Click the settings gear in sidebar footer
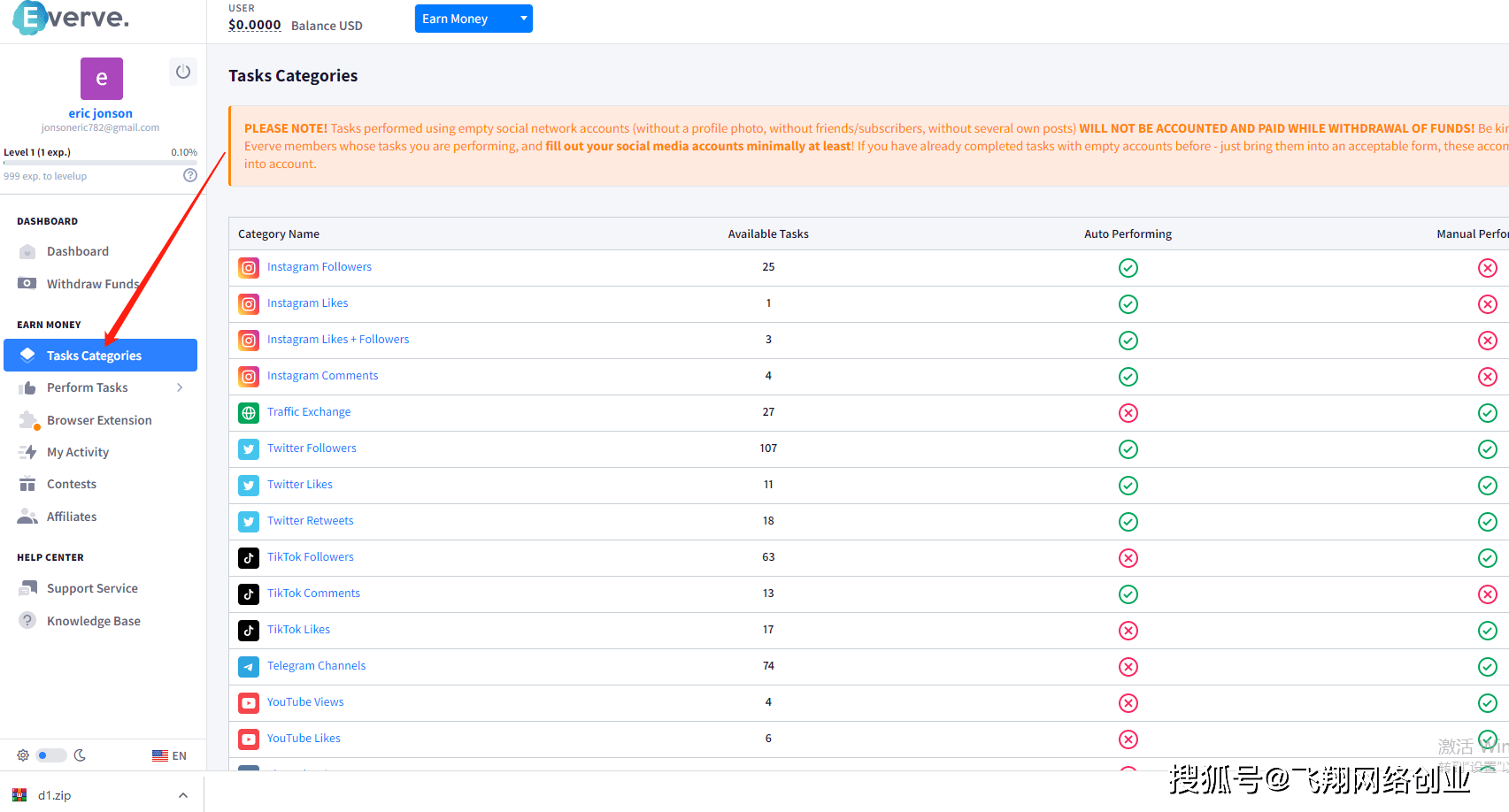Screen dimensions: 1509x812 (23, 755)
